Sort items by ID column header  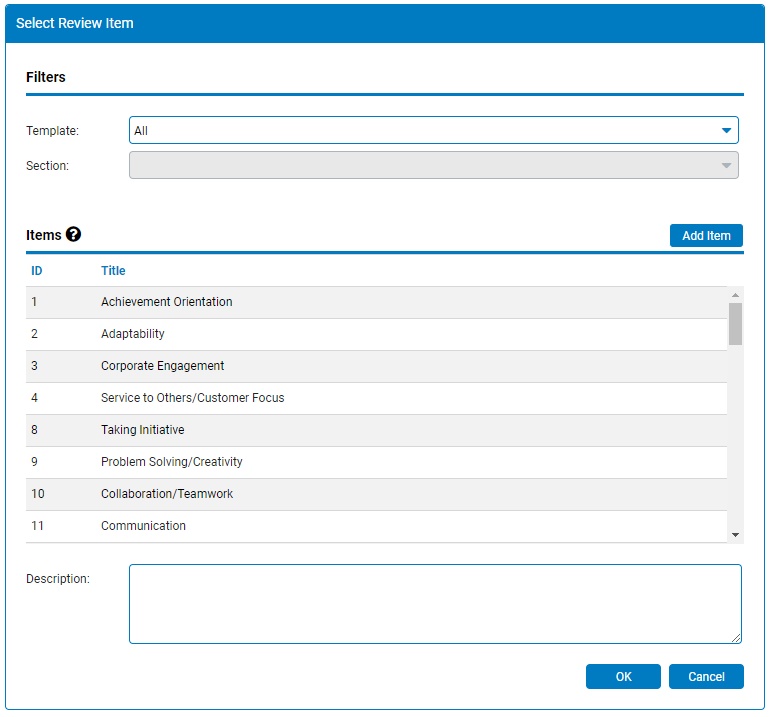click(37, 271)
